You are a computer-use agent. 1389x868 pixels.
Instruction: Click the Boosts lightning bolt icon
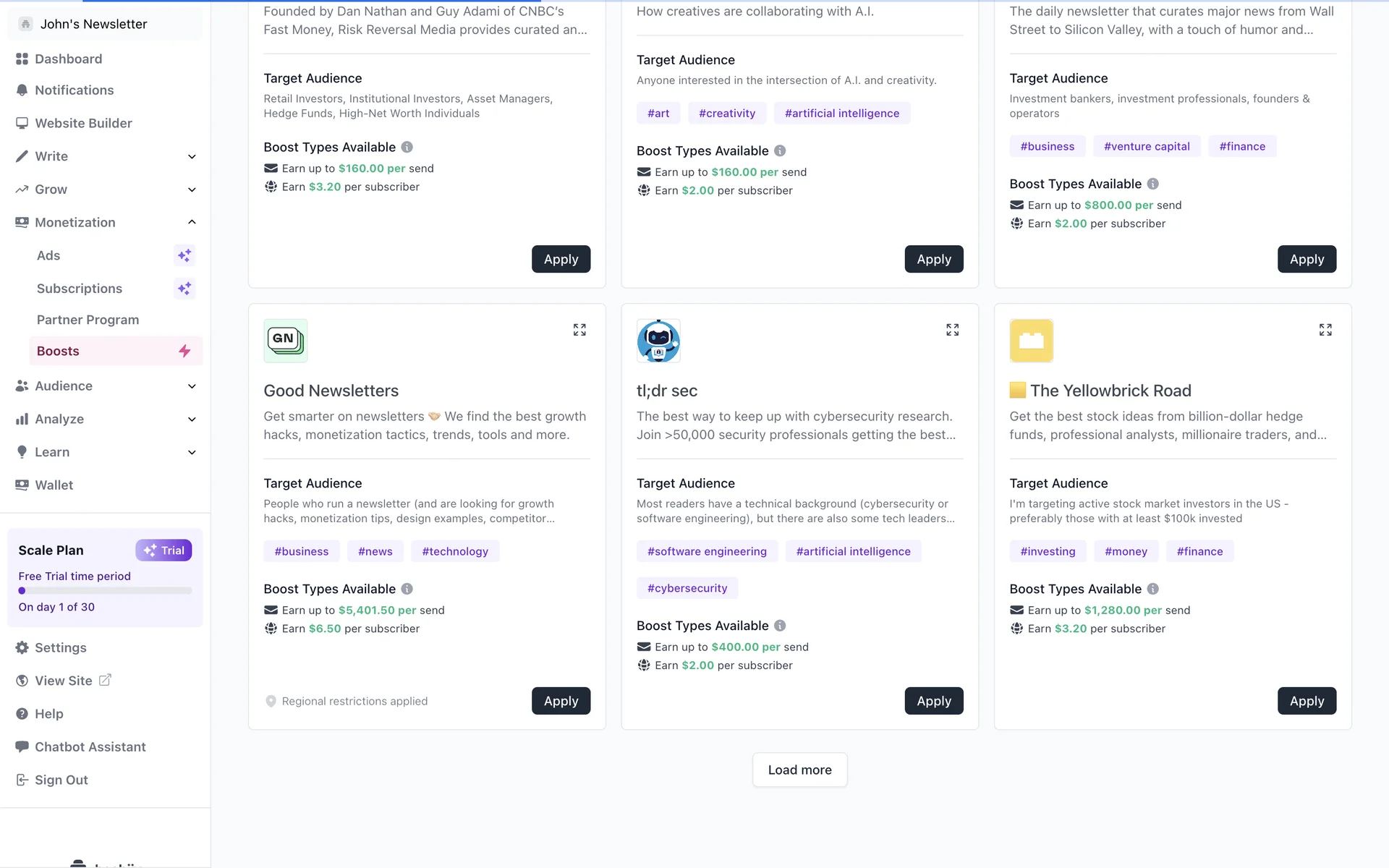coord(184,351)
